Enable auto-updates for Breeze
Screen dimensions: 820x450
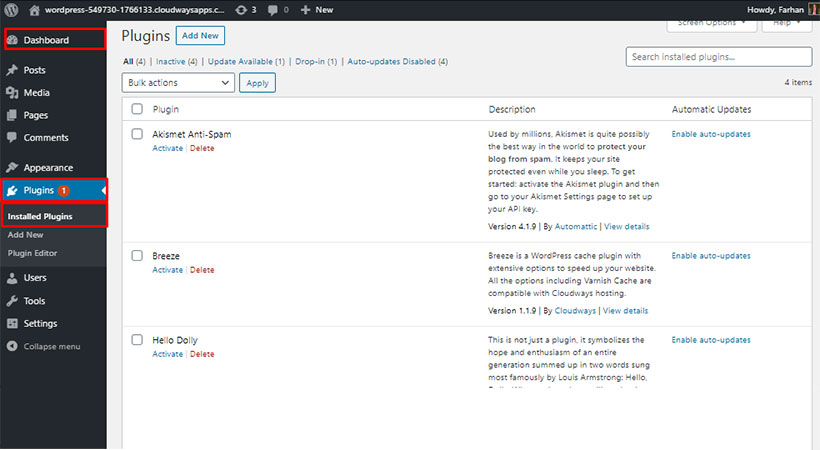(x=711, y=256)
